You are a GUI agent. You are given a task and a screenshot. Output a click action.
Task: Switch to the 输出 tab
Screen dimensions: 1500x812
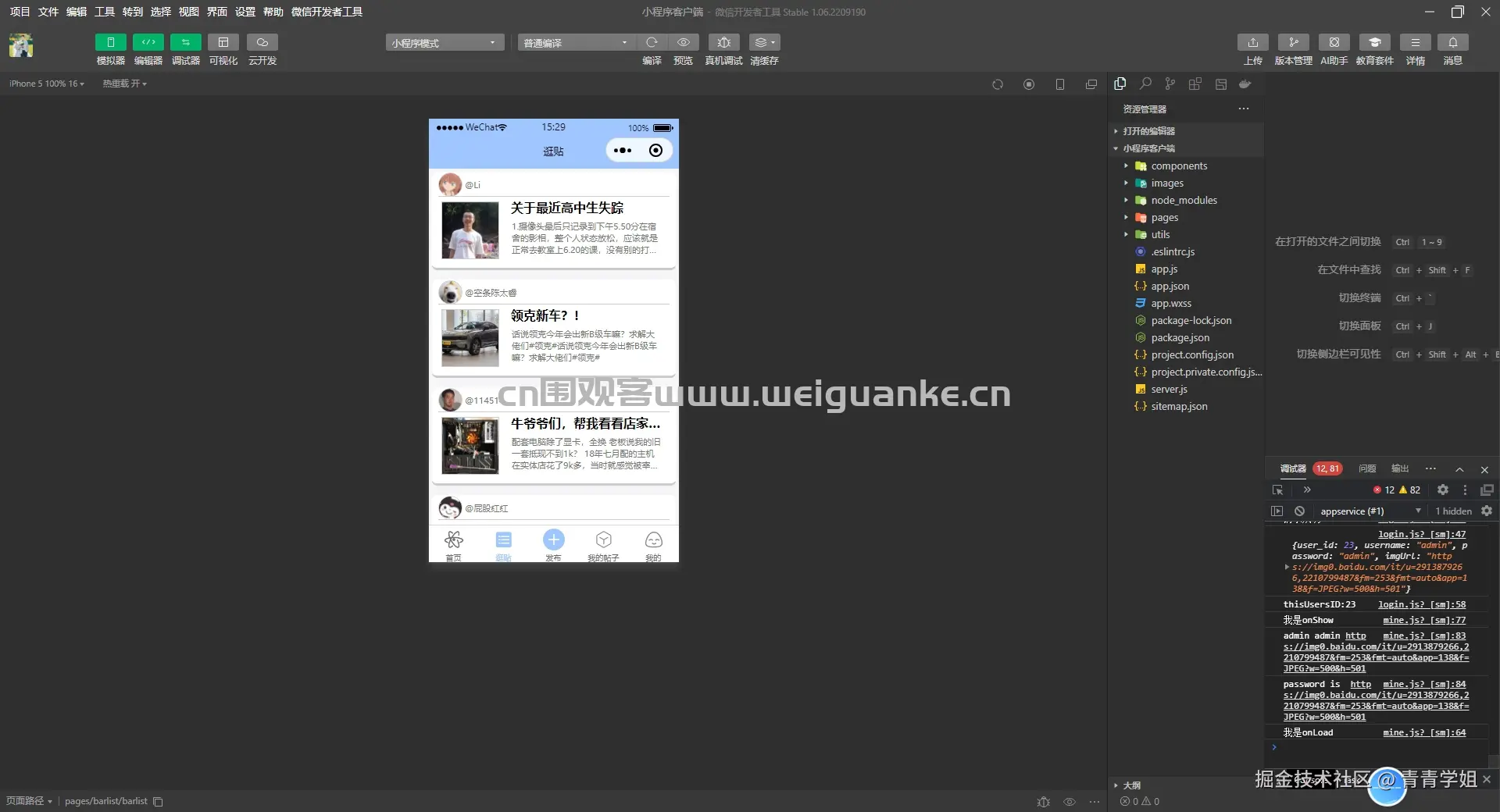1399,468
